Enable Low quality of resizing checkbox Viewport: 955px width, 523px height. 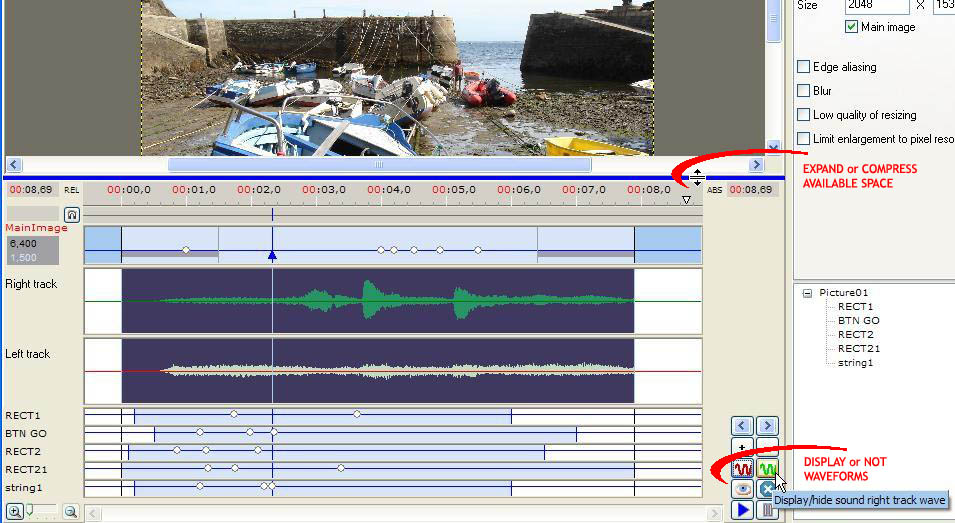pos(803,114)
